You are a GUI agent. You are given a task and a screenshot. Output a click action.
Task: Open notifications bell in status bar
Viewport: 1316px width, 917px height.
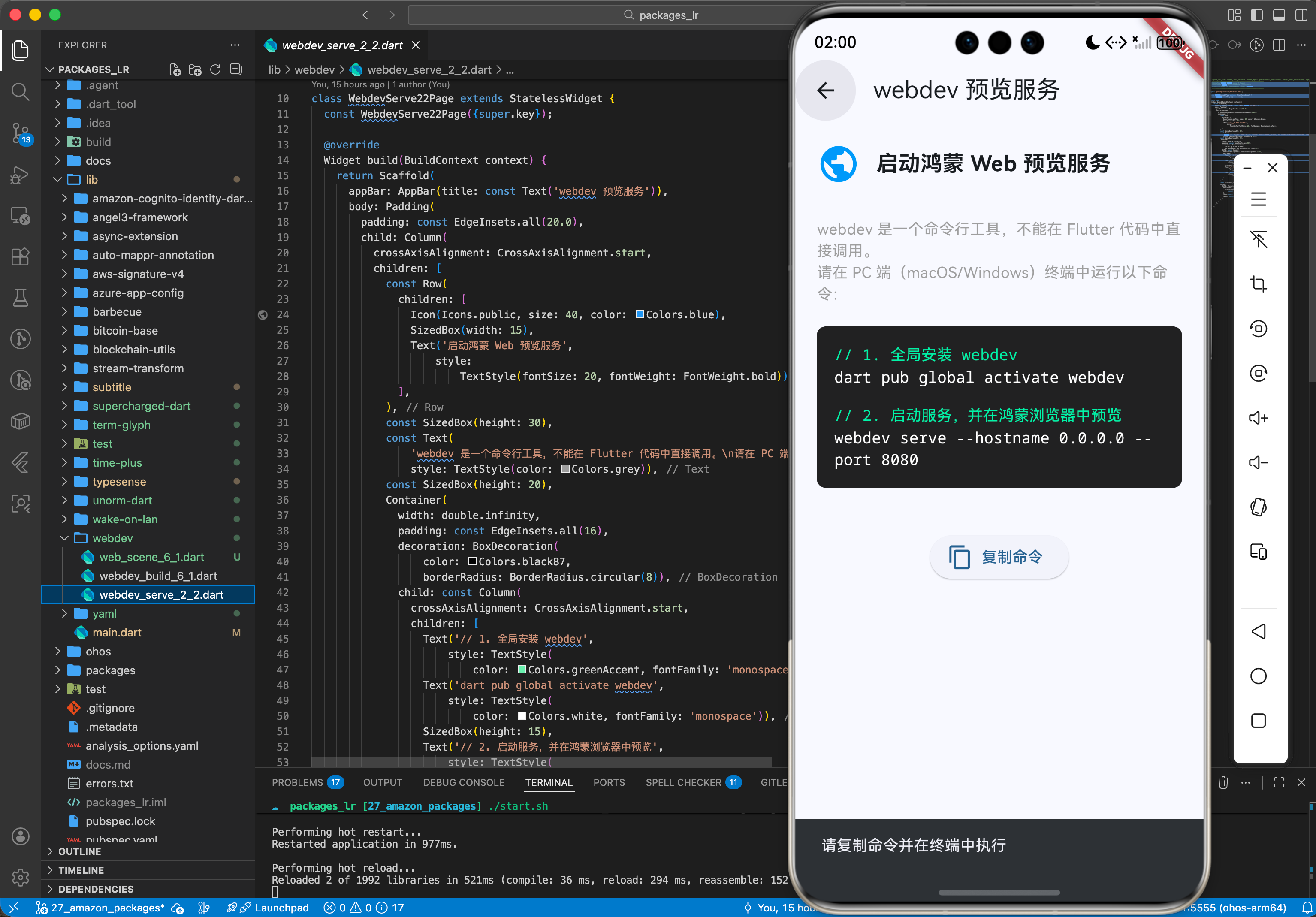tap(1307, 908)
